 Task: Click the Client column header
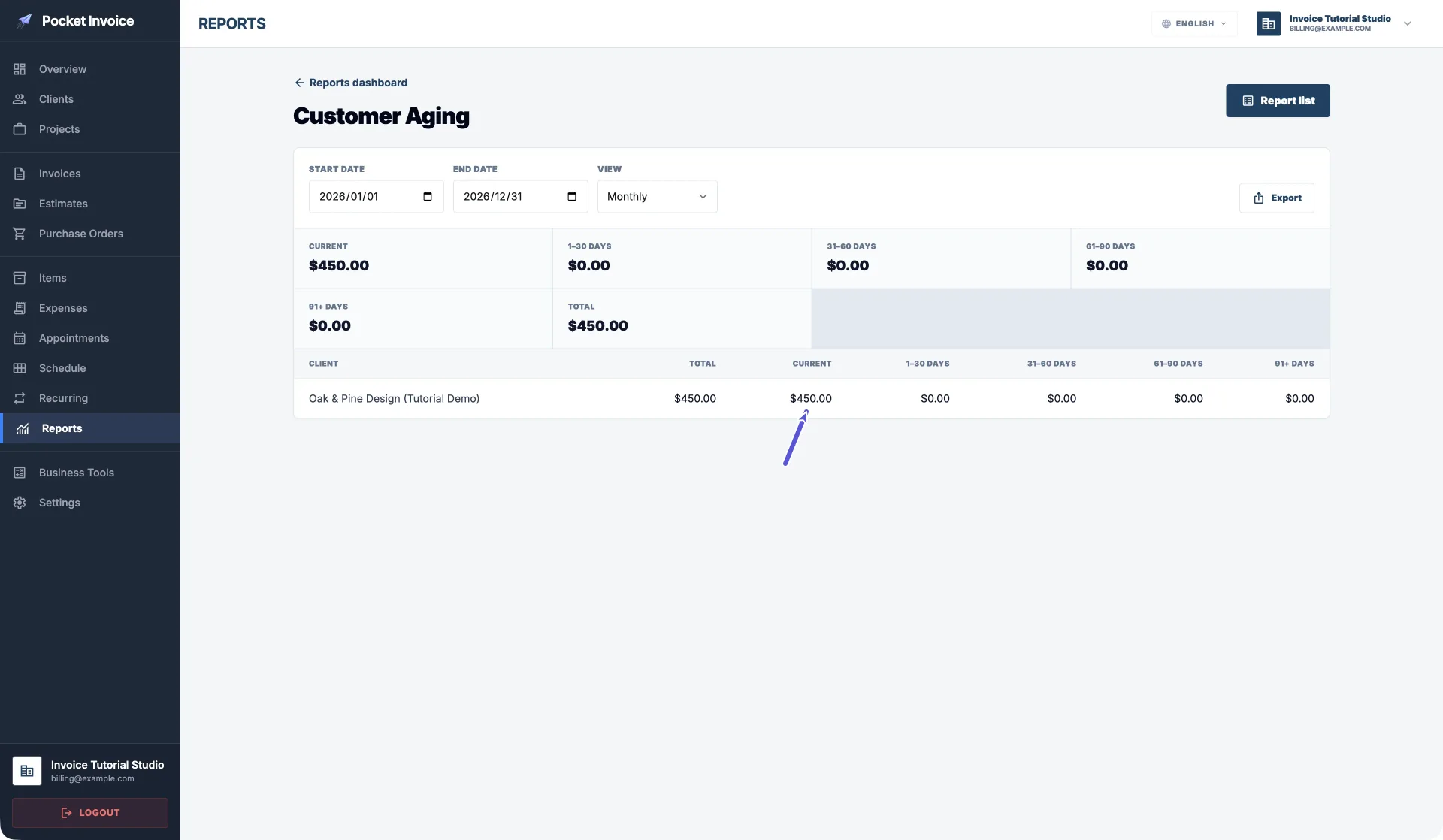(323, 364)
